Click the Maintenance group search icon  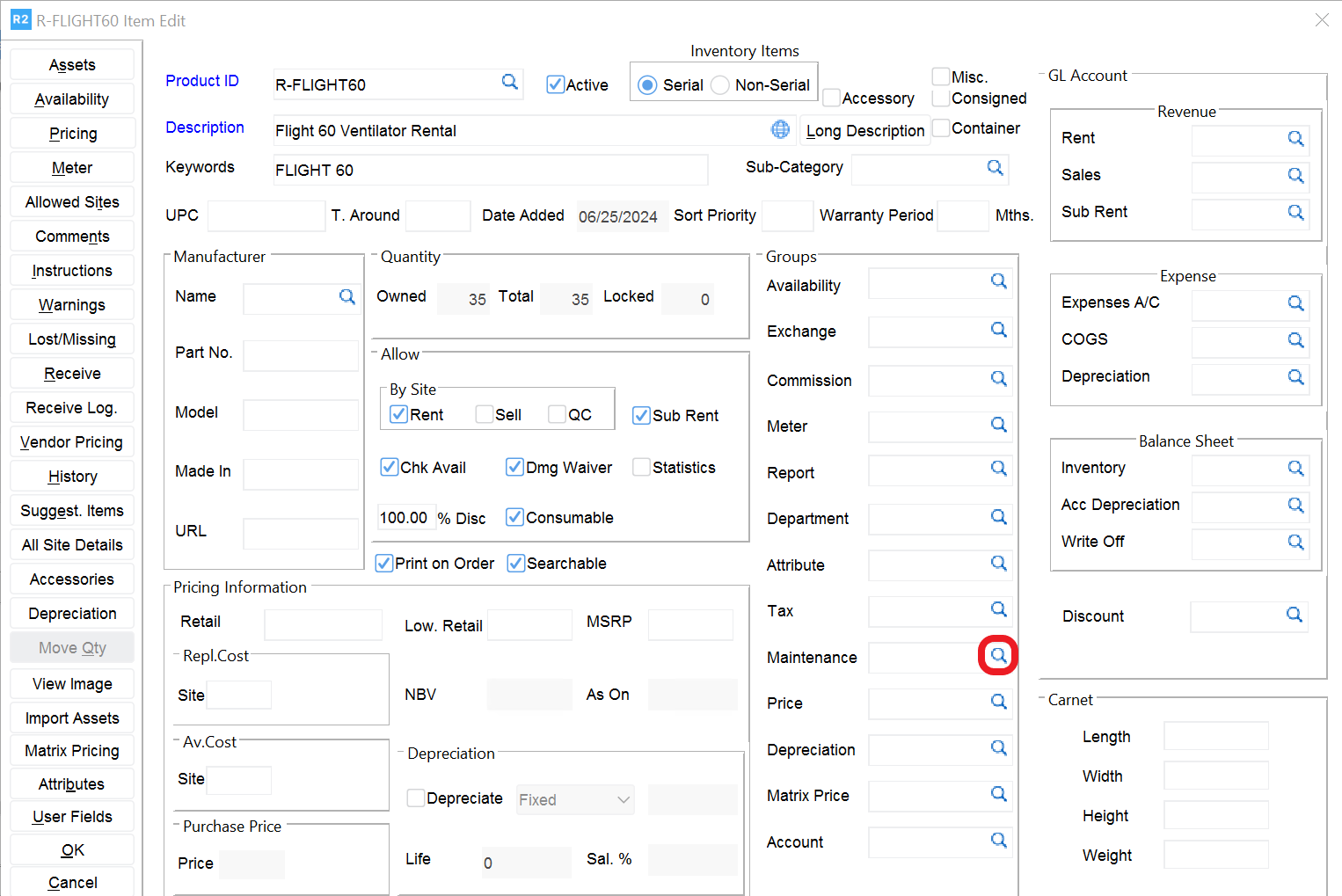tap(998, 655)
